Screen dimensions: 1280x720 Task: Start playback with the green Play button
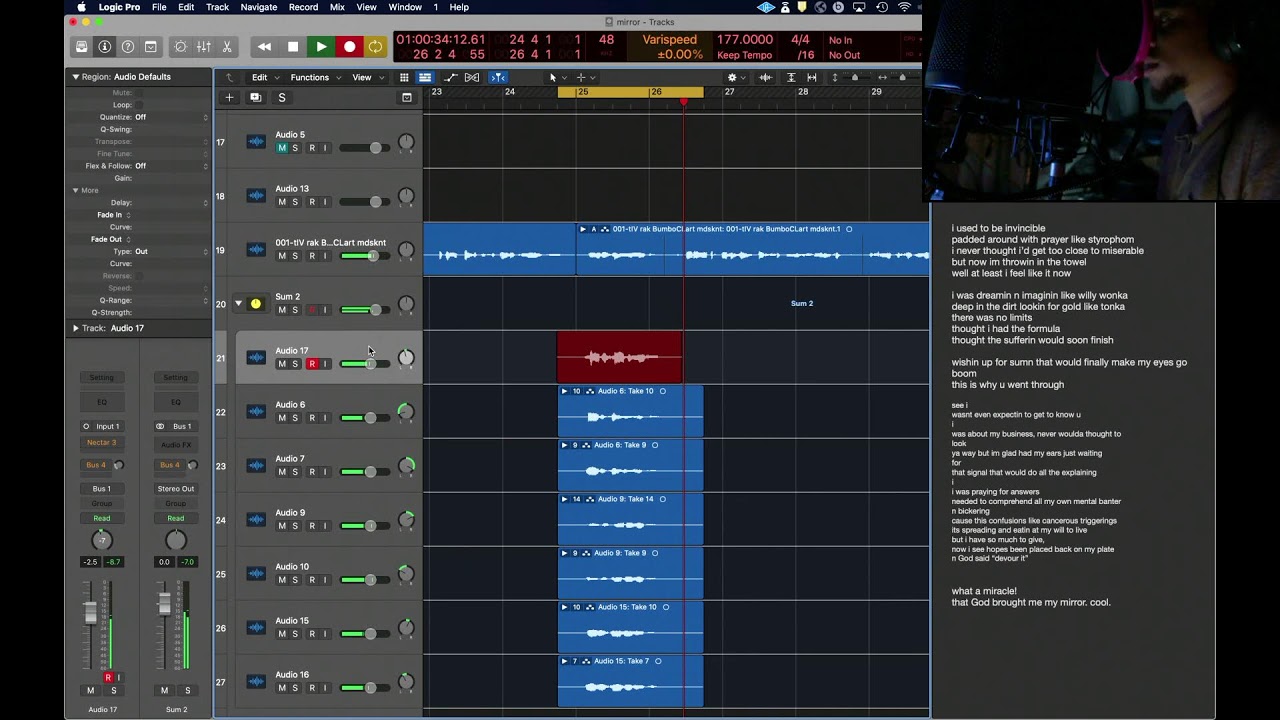click(x=321, y=47)
